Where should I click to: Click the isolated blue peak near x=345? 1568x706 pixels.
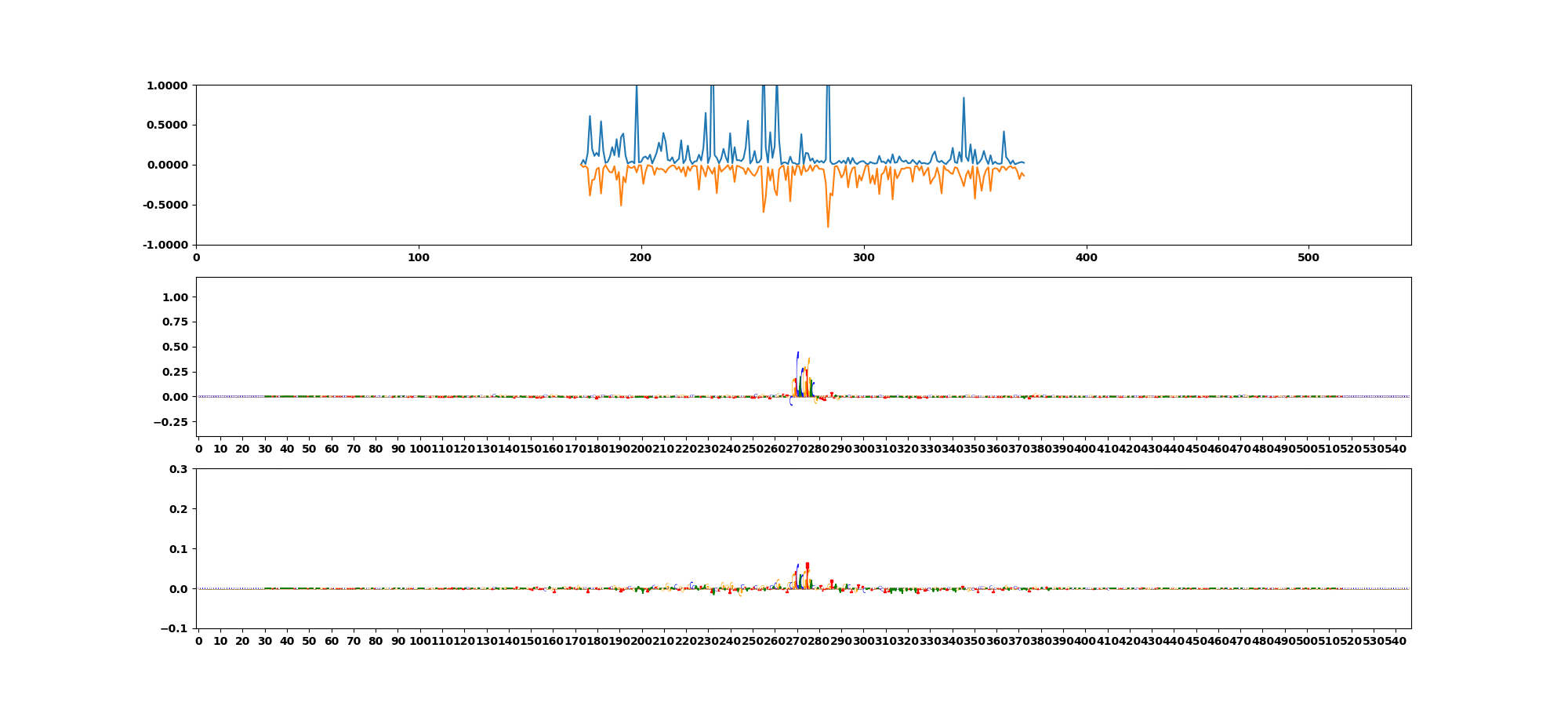coord(964,99)
